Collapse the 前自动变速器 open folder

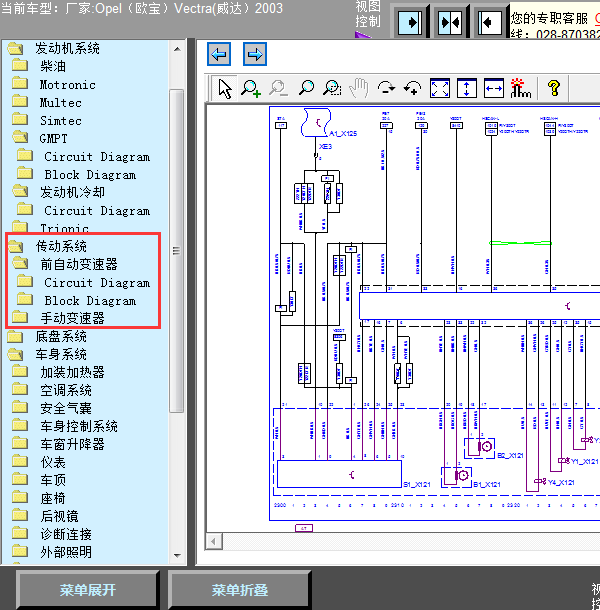[20, 263]
